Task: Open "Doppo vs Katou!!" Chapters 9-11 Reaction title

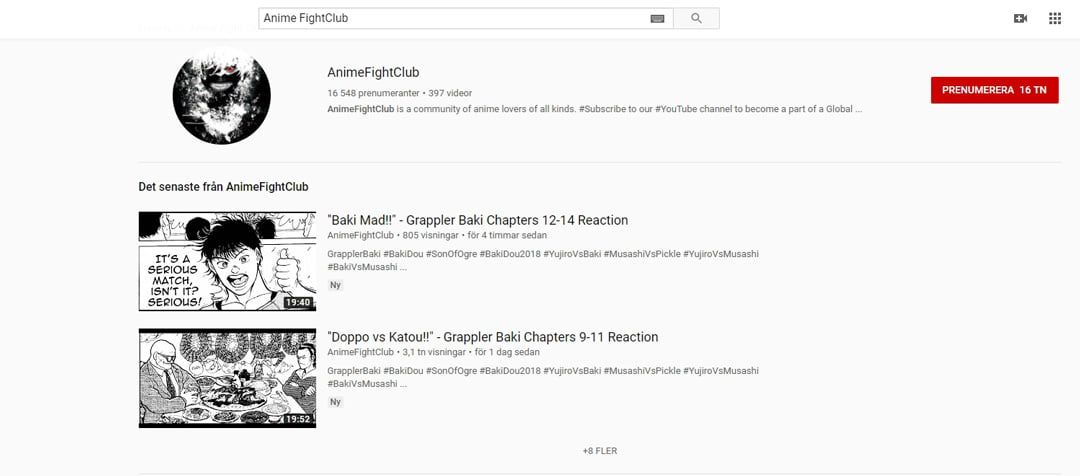Action: (x=492, y=338)
